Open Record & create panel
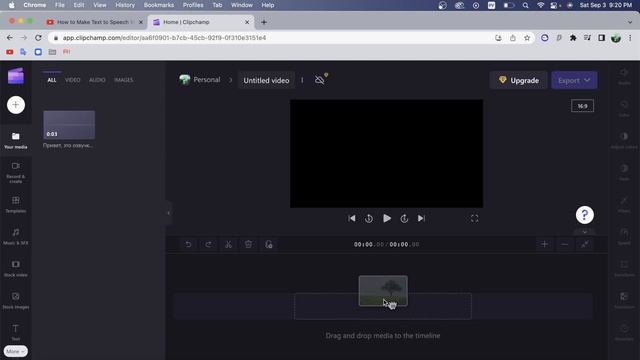The width and height of the screenshot is (640, 360). coord(16,172)
